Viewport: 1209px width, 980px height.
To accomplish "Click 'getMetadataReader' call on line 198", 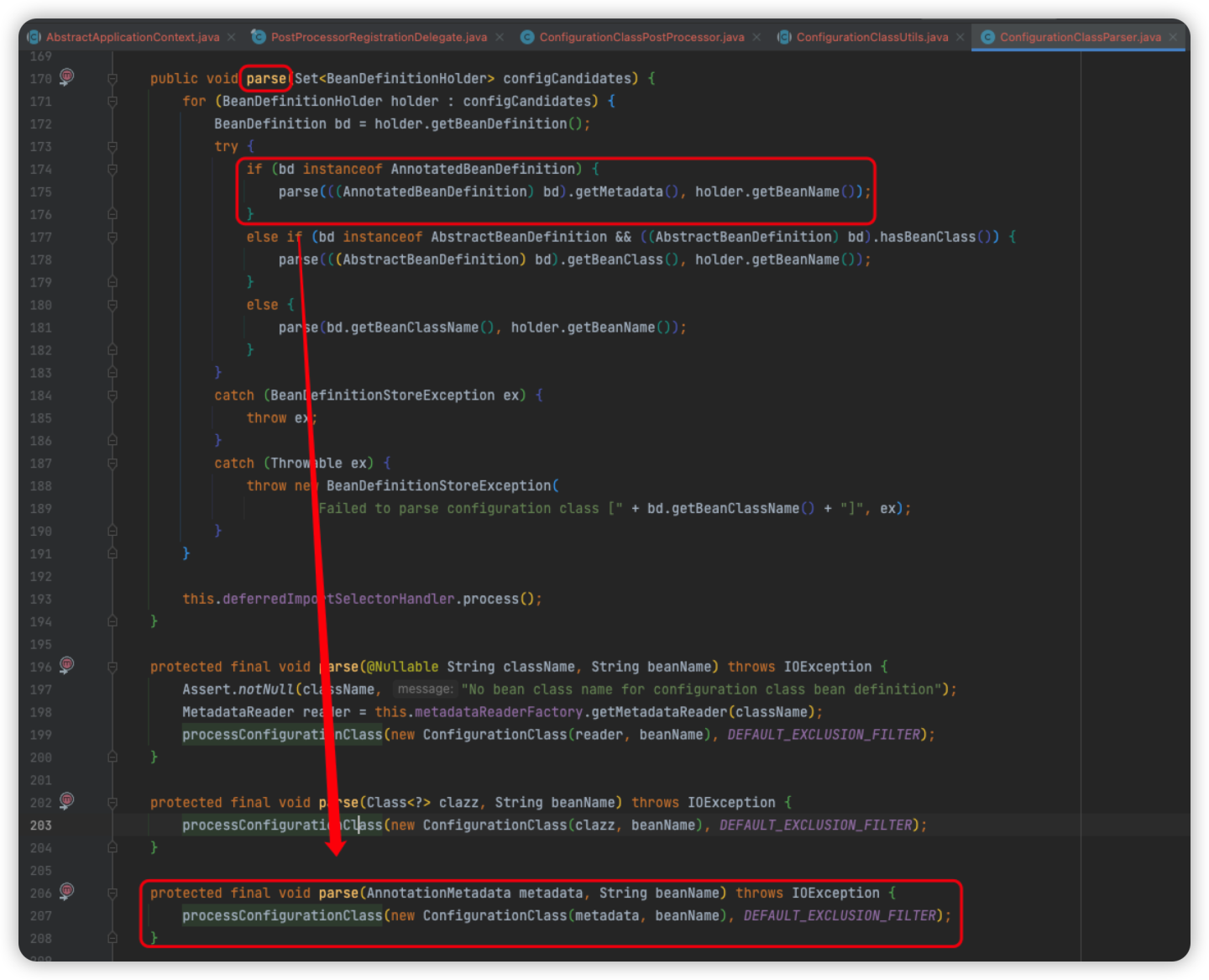I will (x=659, y=713).
